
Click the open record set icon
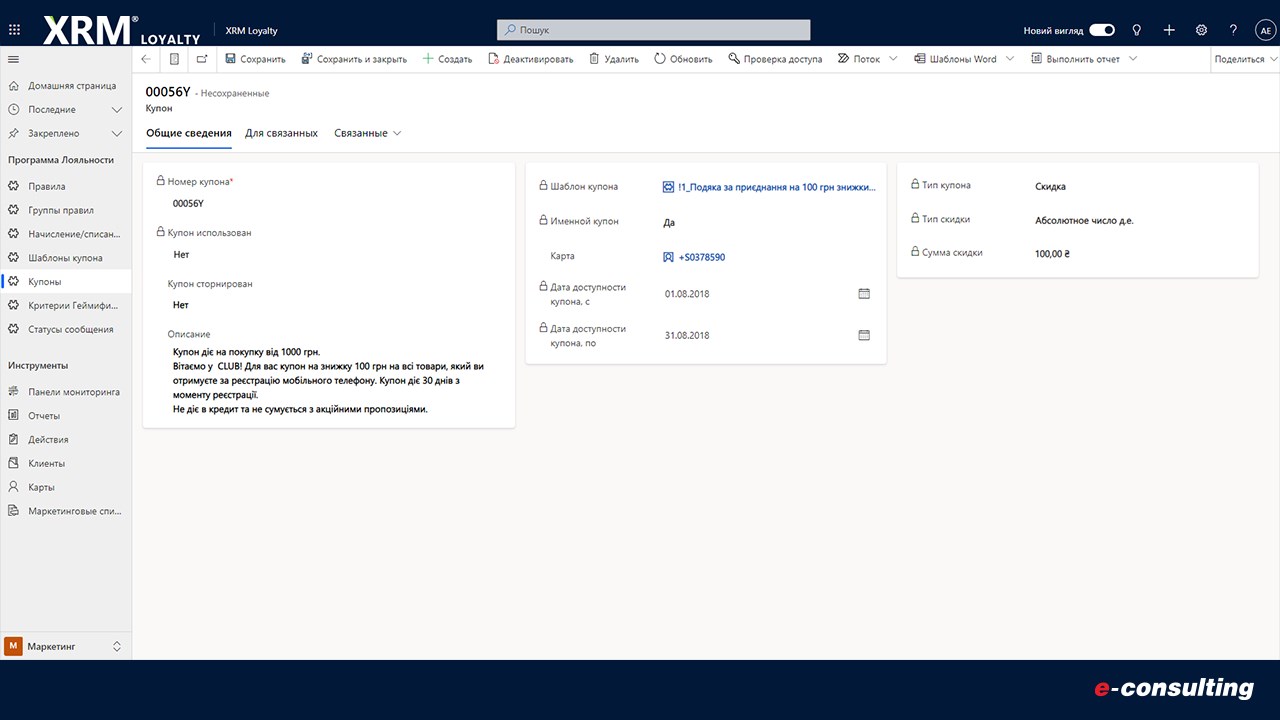point(174,59)
